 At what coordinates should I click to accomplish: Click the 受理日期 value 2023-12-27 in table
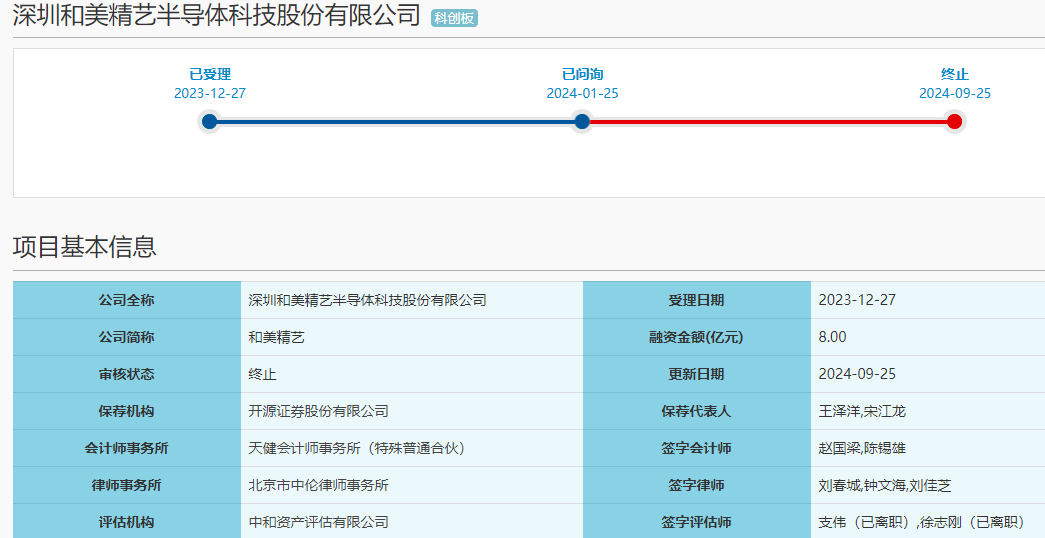[928, 300]
